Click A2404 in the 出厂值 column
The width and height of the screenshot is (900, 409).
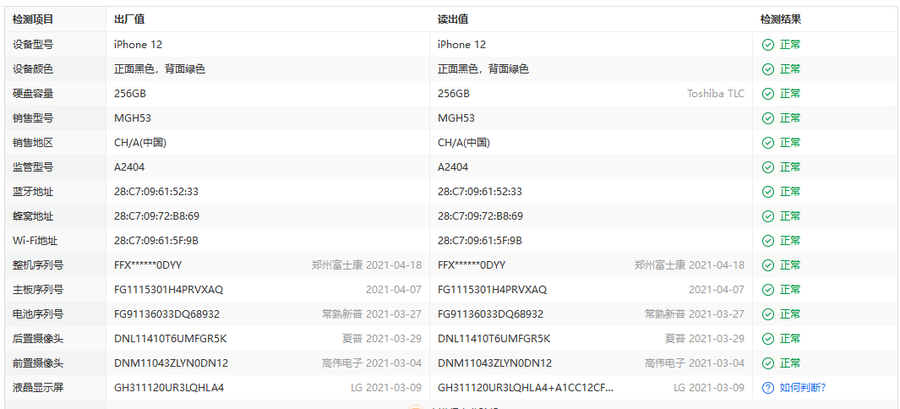(x=130, y=167)
